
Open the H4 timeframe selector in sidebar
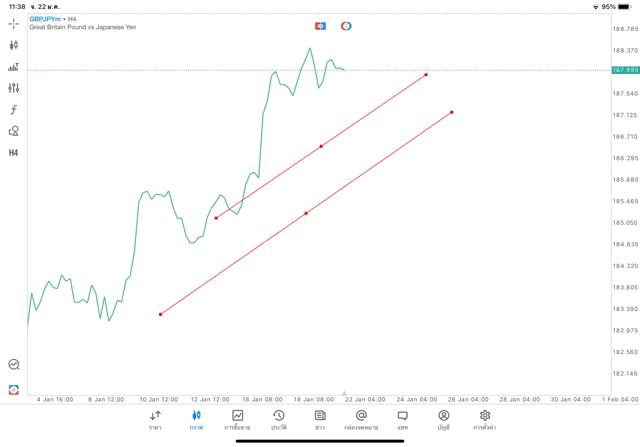point(14,153)
